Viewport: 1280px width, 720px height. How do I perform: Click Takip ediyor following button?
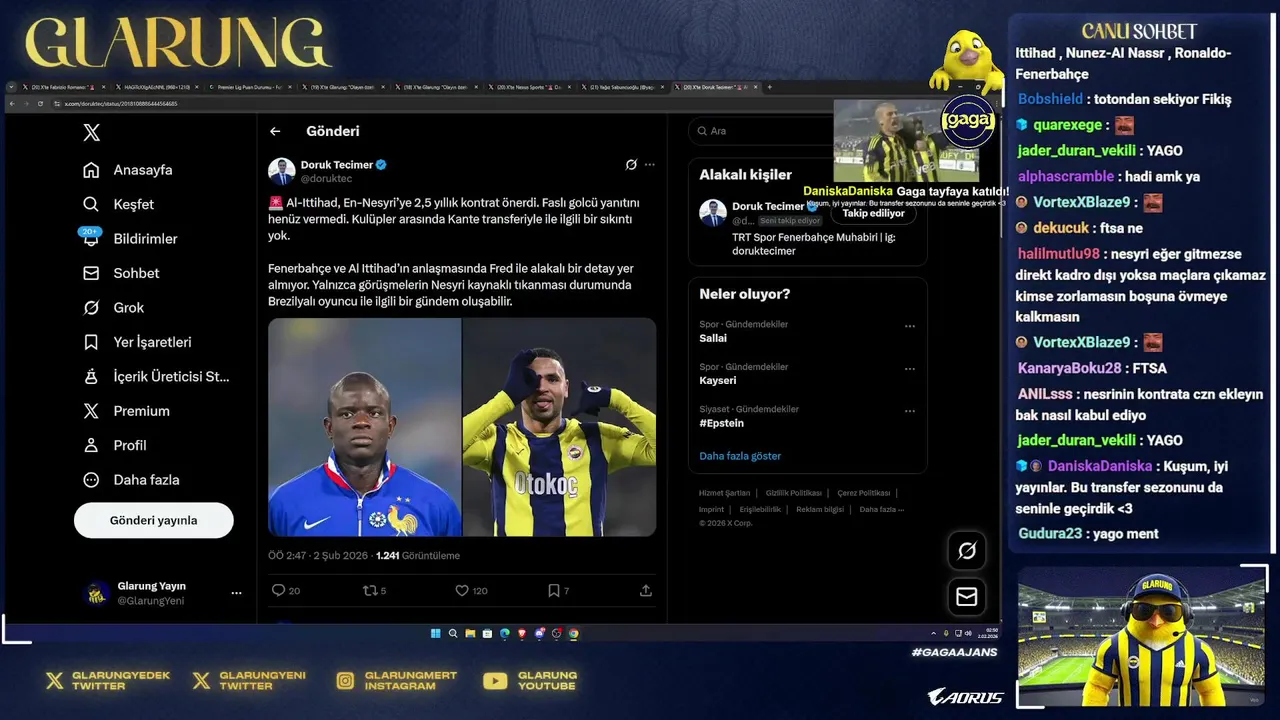coord(873,213)
